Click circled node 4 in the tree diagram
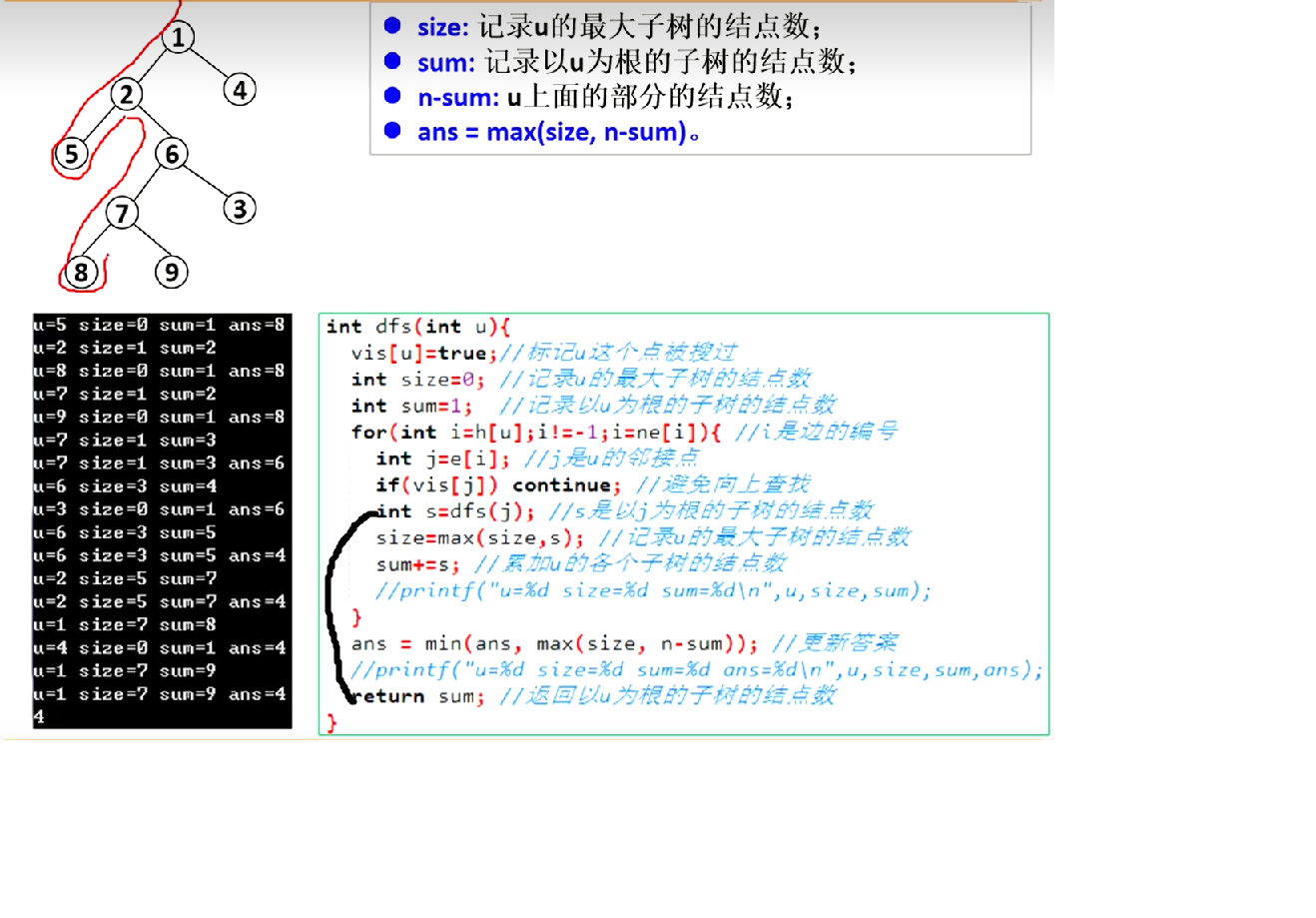This screenshot has width=1316, height=918. click(x=240, y=90)
